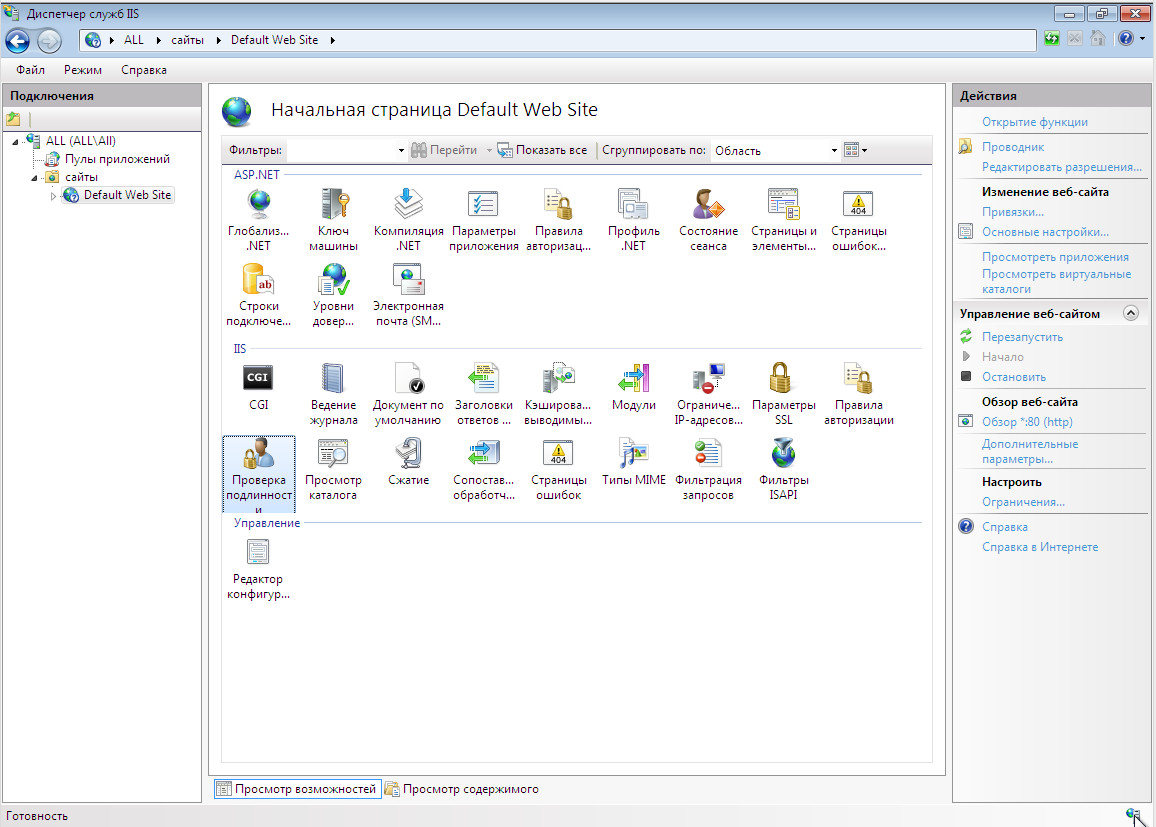1156x827 pixels.
Task: Open Состояние сеанса (Session State) icon
Action: (x=708, y=204)
